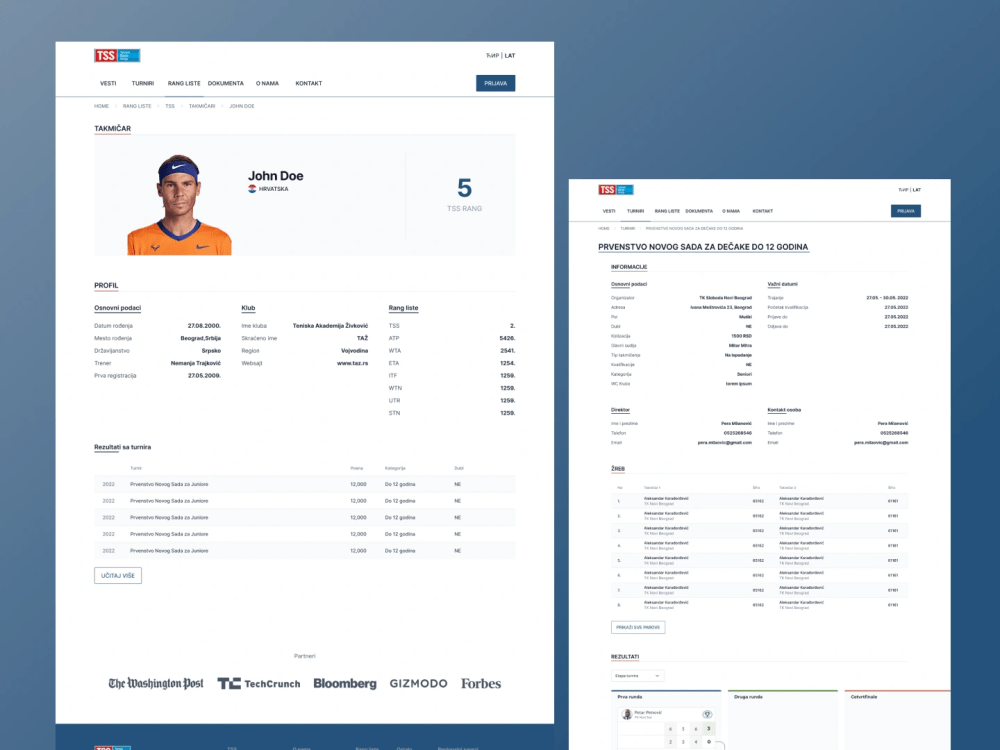
Task: Open the DOKUMENTA menu item
Action: click(225, 84)
